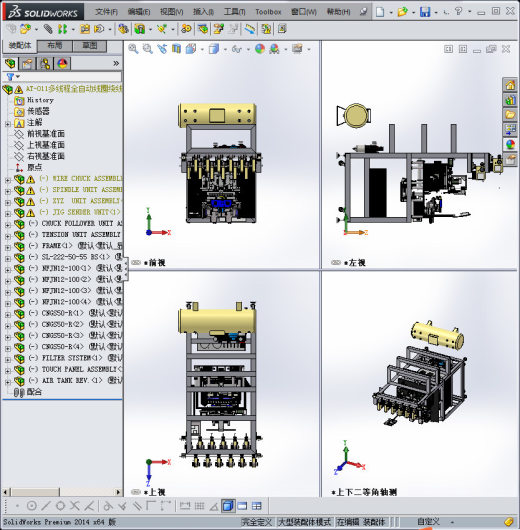The image size is (520, 530).
Task: Click the Zoom to Fit magnifier icon
Action: [133, 49]
